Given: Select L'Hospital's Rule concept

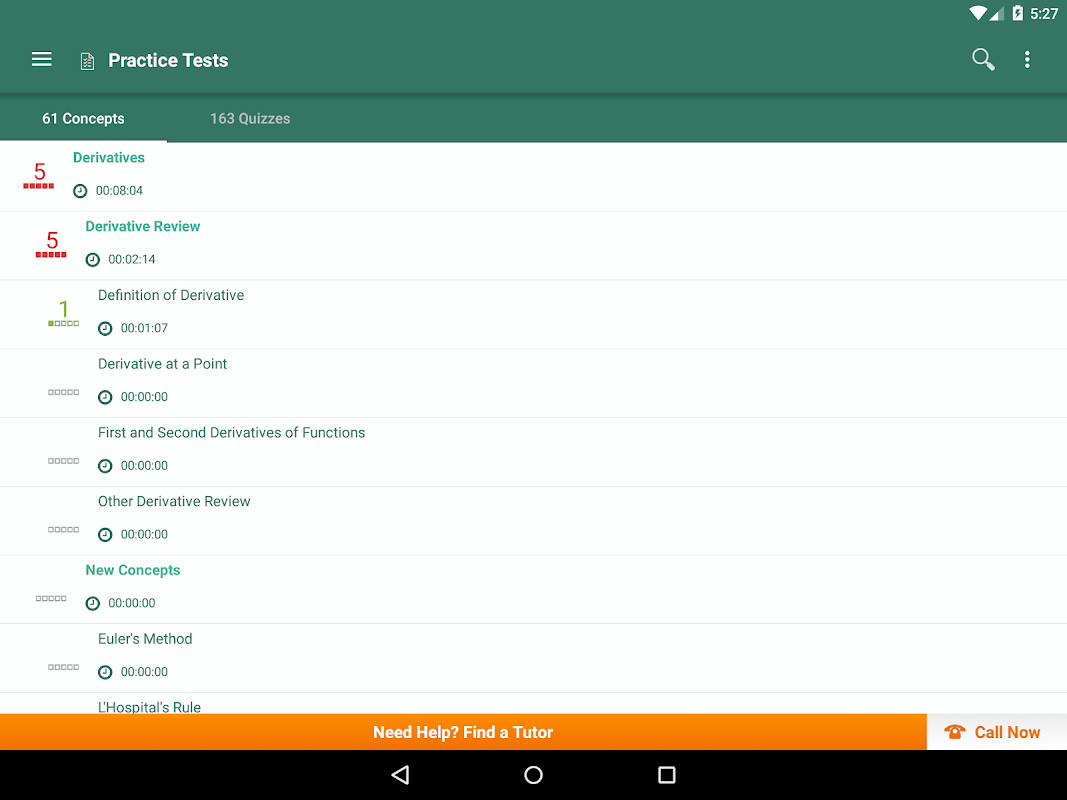Looking at the screenshot, I should pyautogui.click(x=534, y=703).
